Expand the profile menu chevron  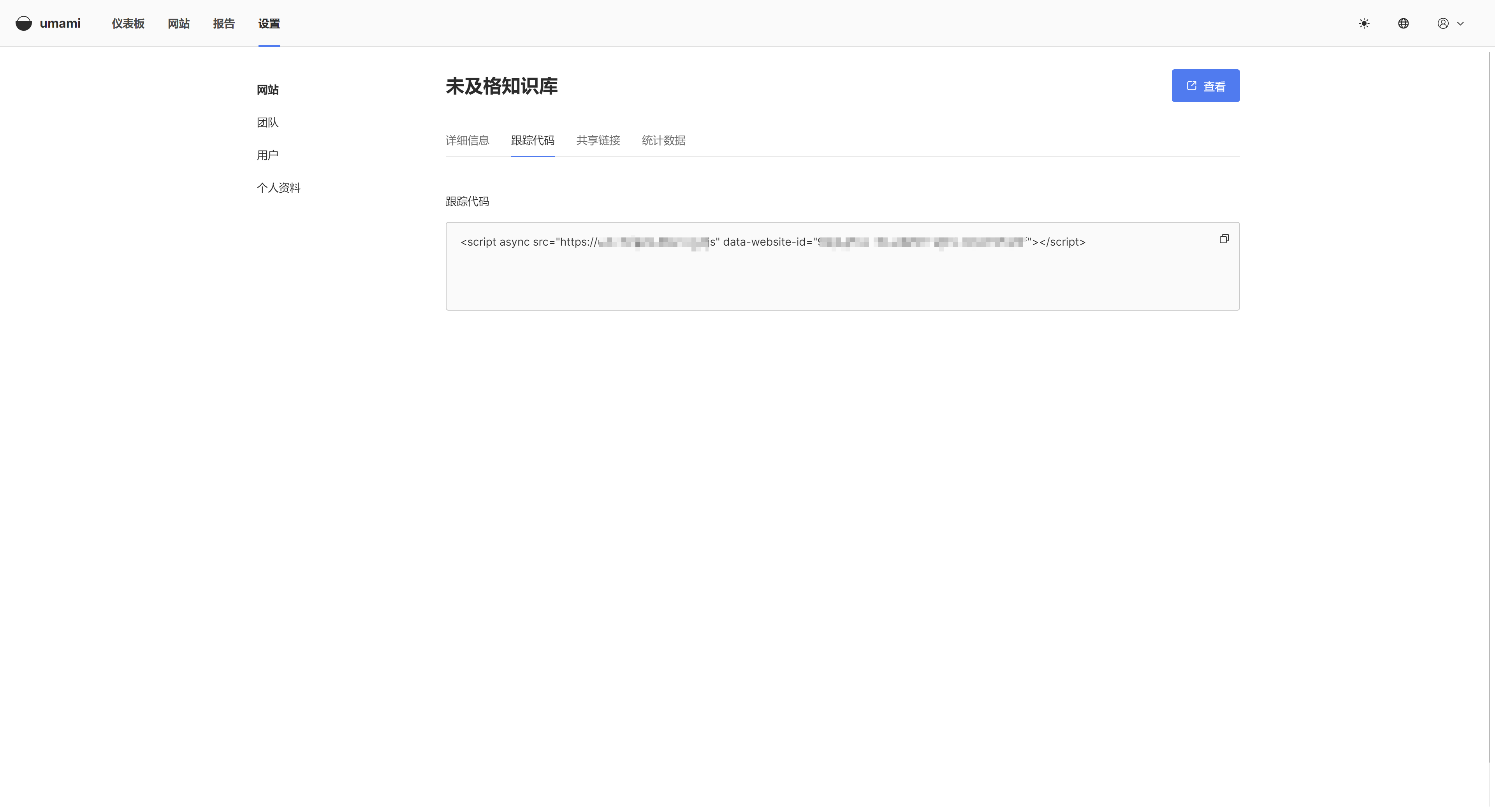point(1461,24)
